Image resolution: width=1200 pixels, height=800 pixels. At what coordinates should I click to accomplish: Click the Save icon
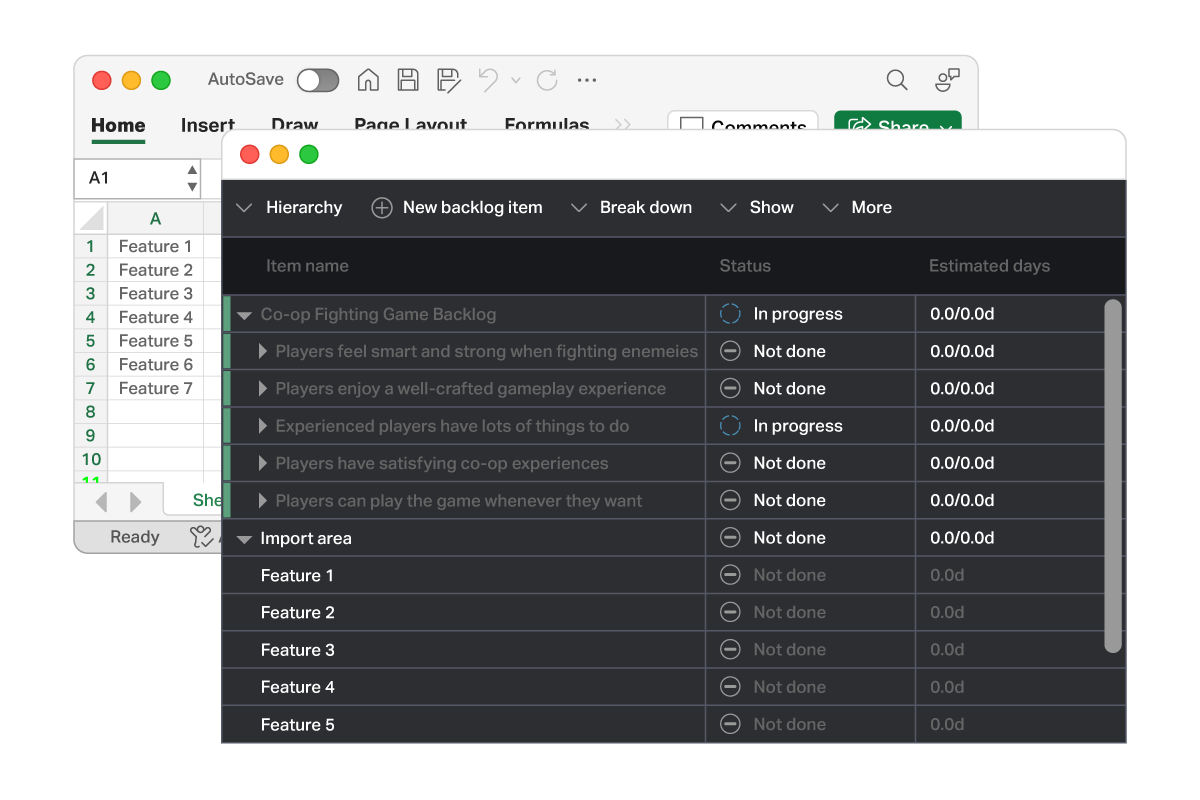[x=408, y=80]
